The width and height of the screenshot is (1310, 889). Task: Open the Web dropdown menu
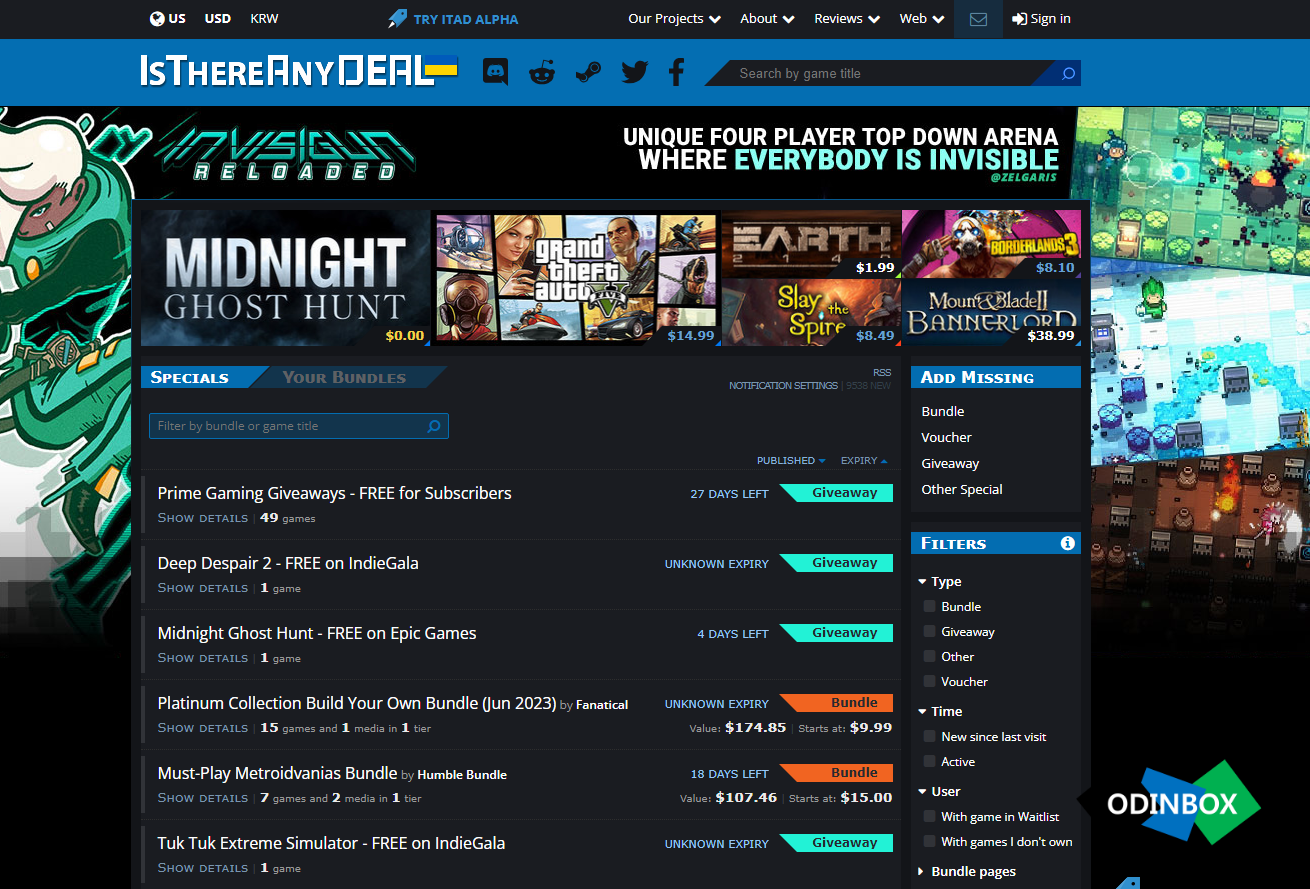[922, 18]
